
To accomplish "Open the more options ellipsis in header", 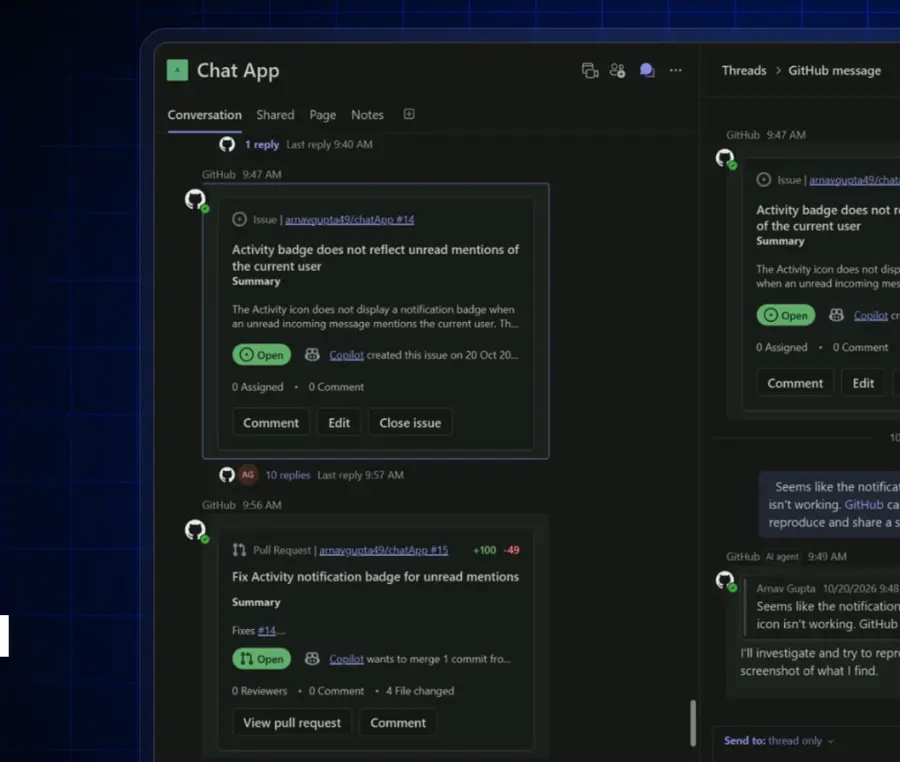I will 676,70.
